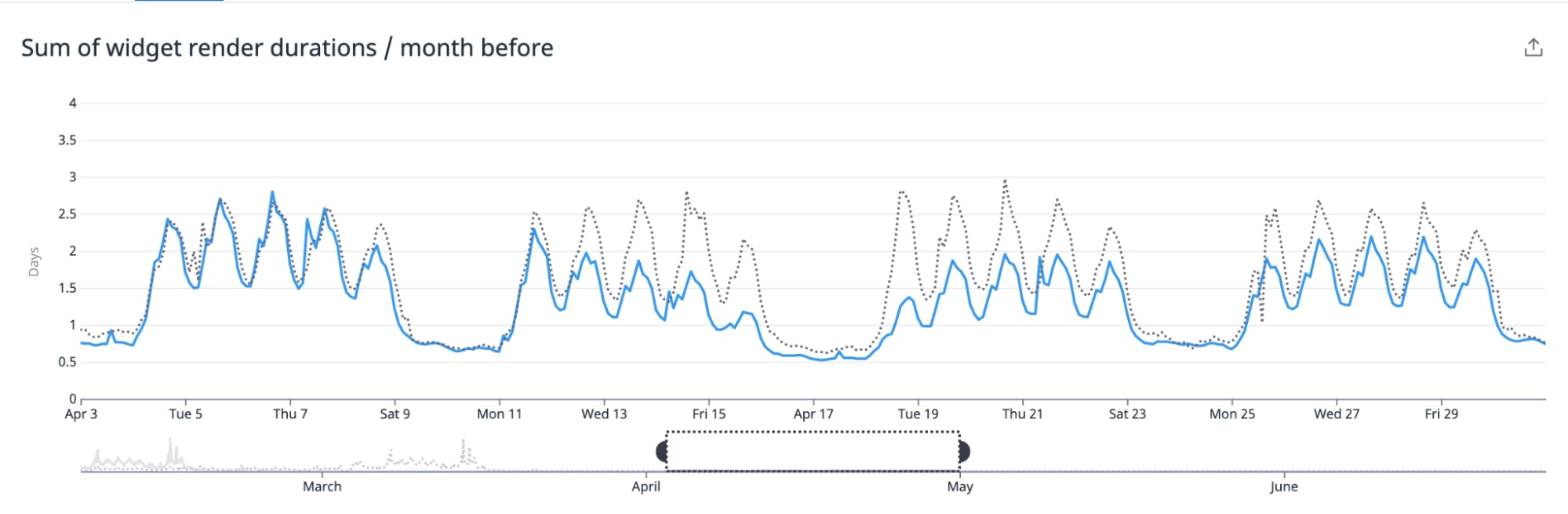Click the chart title text

[x=288, y=47]
